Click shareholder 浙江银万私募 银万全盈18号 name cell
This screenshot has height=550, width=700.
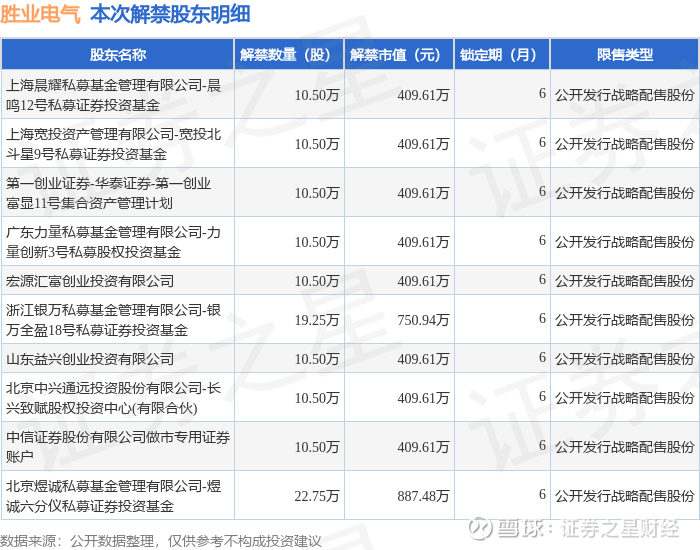[x=118, y=320]
